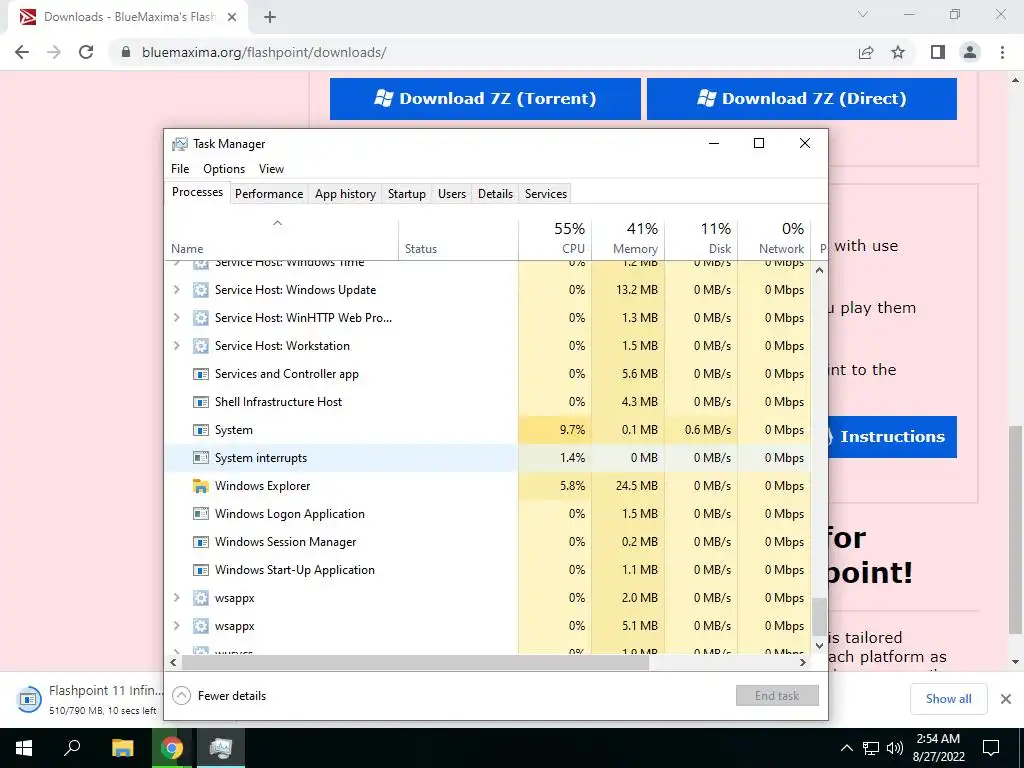Open Windows Start menu
Viewport: 1024px width, 768px height.
[x=24, y=748]
